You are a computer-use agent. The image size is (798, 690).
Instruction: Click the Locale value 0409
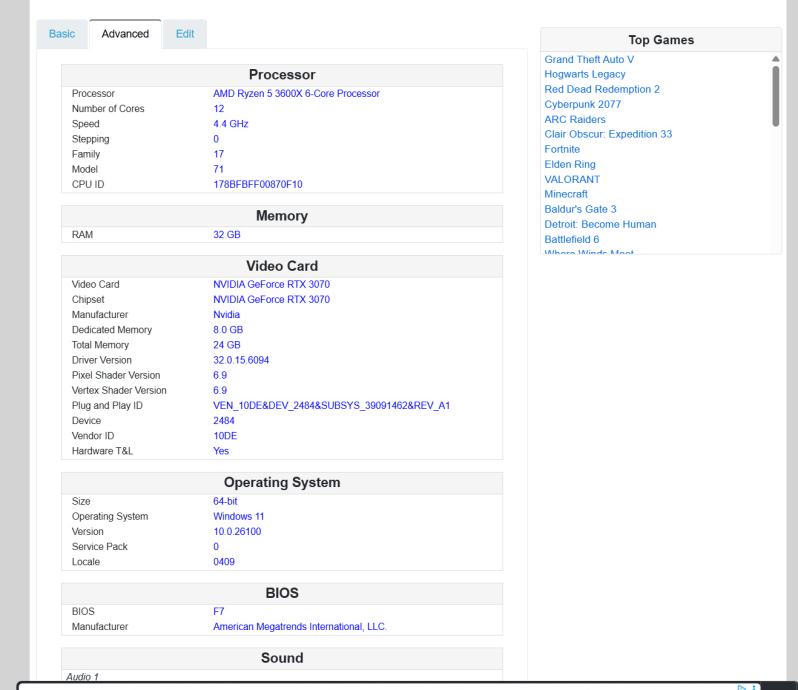click(x=224, y=562)
